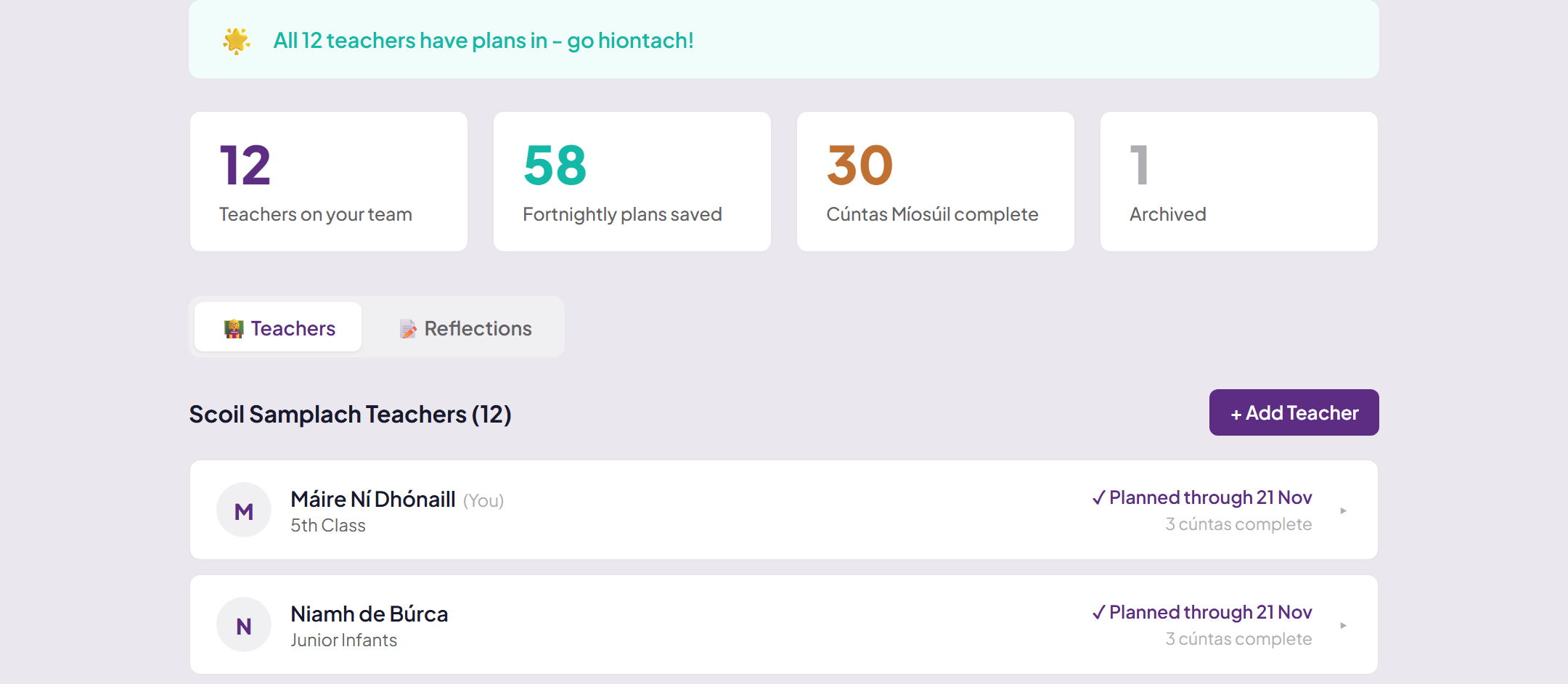
Task: Click the Add Teacher button
Action: coord(1294,412)
